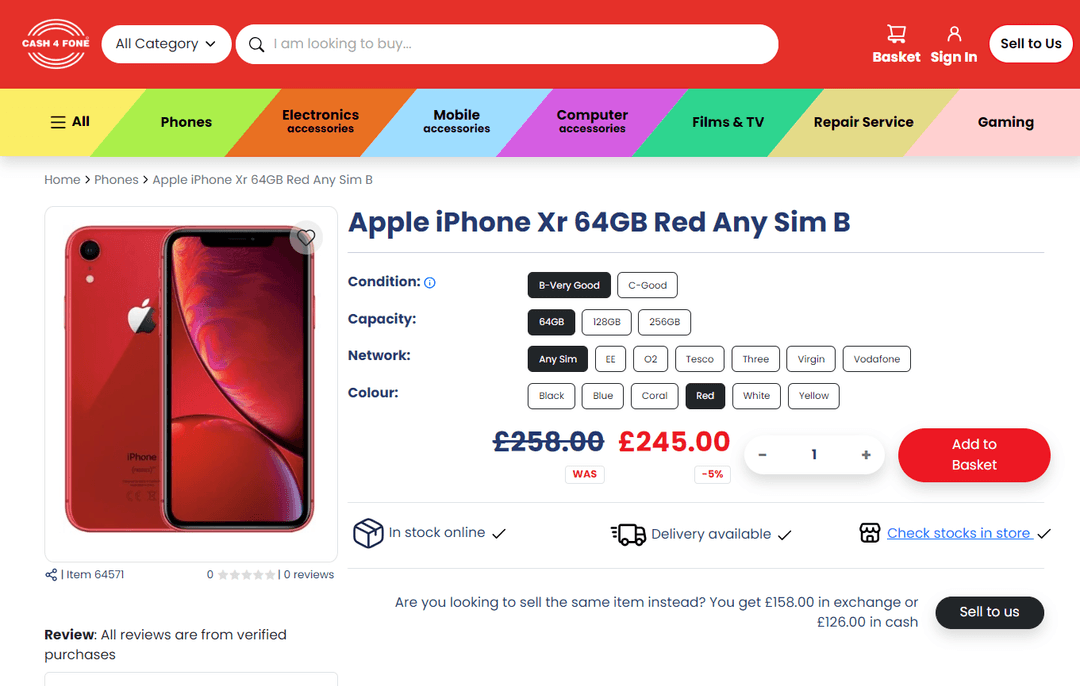1080x686 pixels.
Task: Open the All hamburger menu icon
Action: pyautogui.click(x=58, y=123)
